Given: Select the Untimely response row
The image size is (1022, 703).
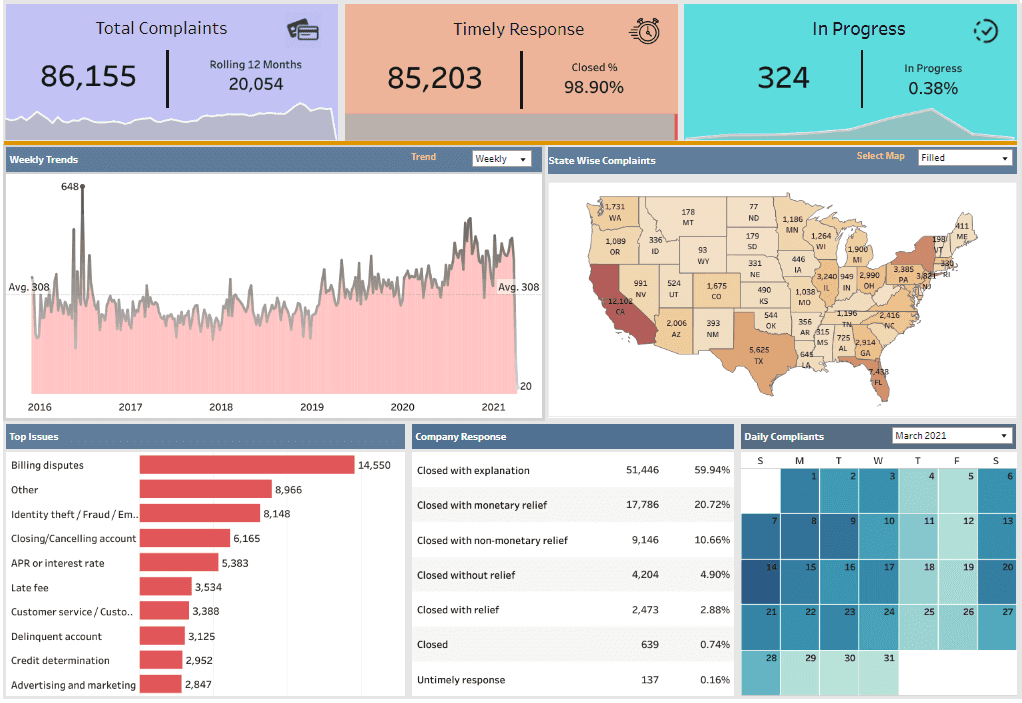Looking at the screenshot, I should (573, 680).
